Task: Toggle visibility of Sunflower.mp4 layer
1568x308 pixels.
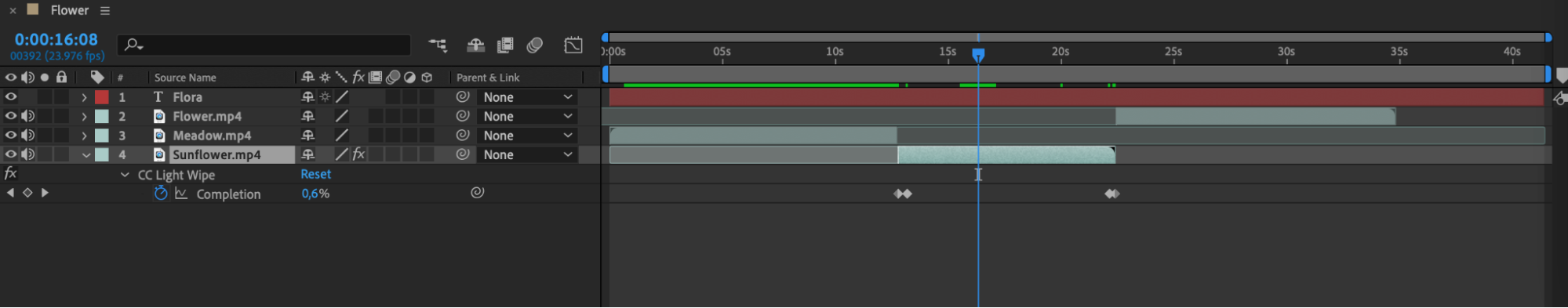Action: (11, 154)
